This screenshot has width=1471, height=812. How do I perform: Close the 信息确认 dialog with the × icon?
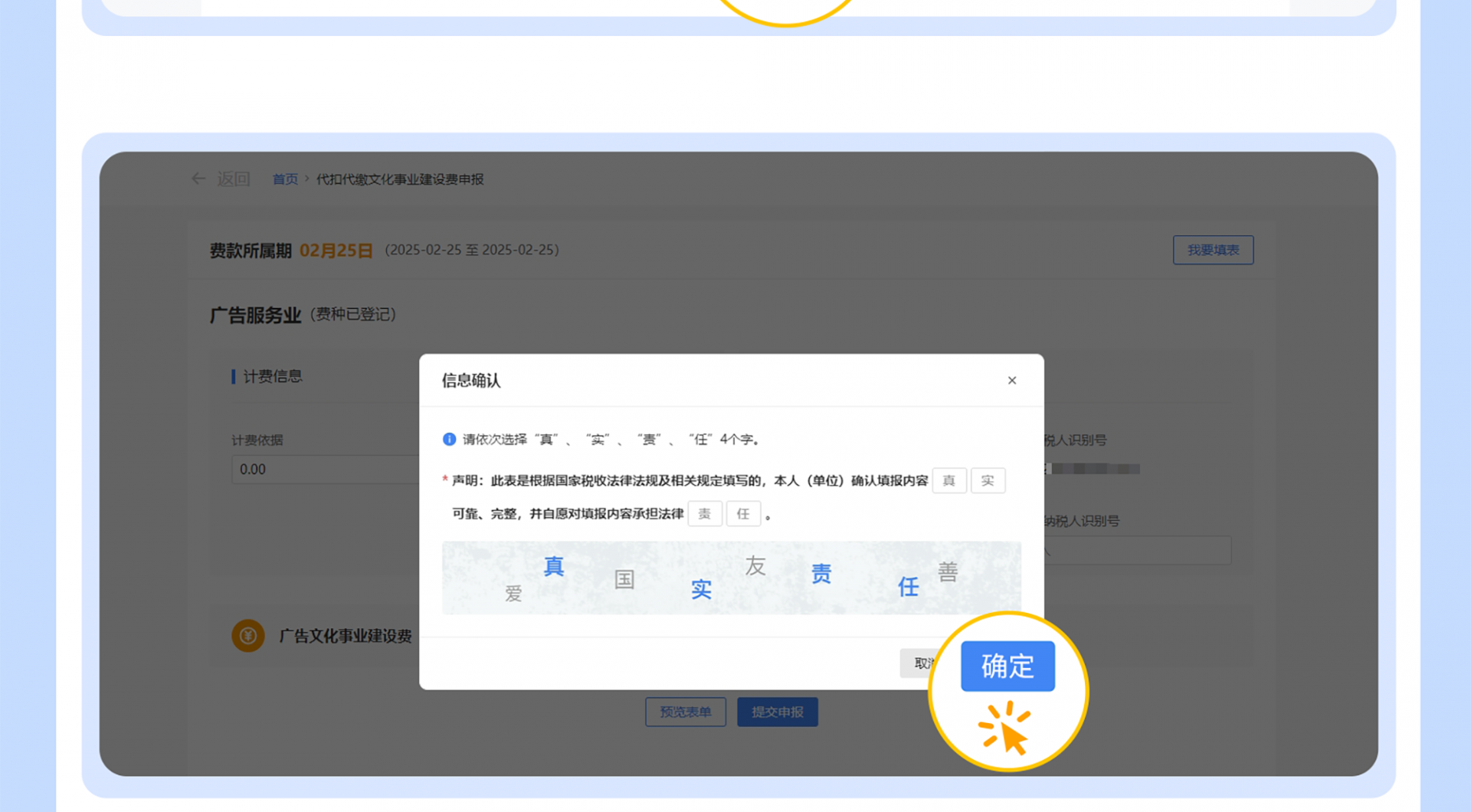click(x=1012, y=380)
